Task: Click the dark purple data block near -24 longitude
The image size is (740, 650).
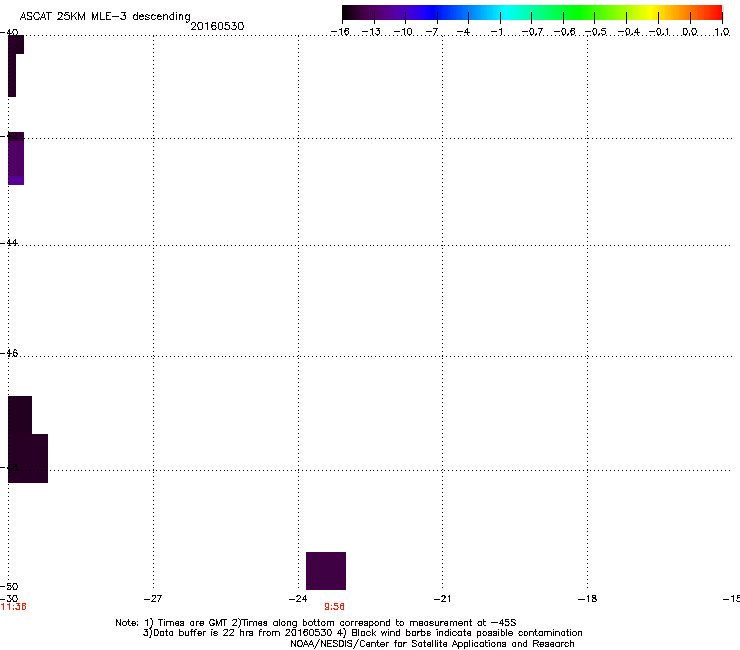Action: click(326, 571)
